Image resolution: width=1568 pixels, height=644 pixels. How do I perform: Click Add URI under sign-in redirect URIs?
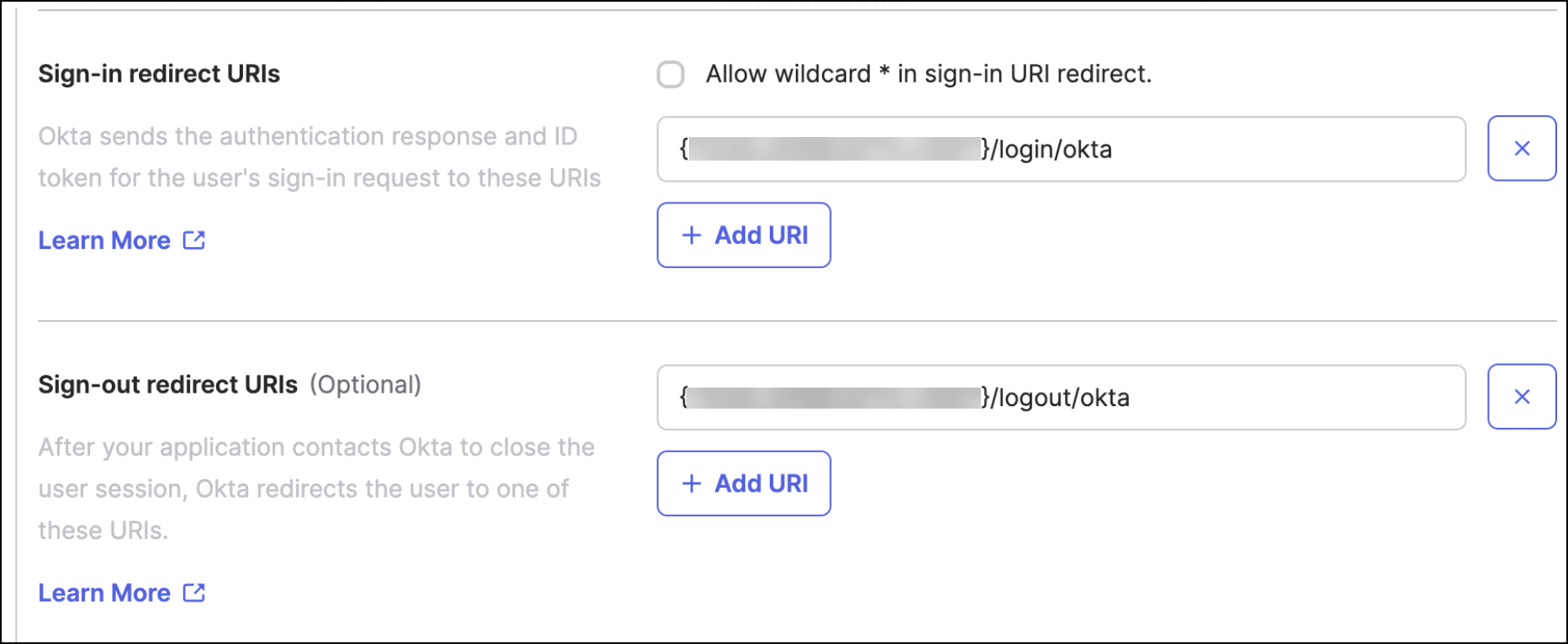coord(744,235)
